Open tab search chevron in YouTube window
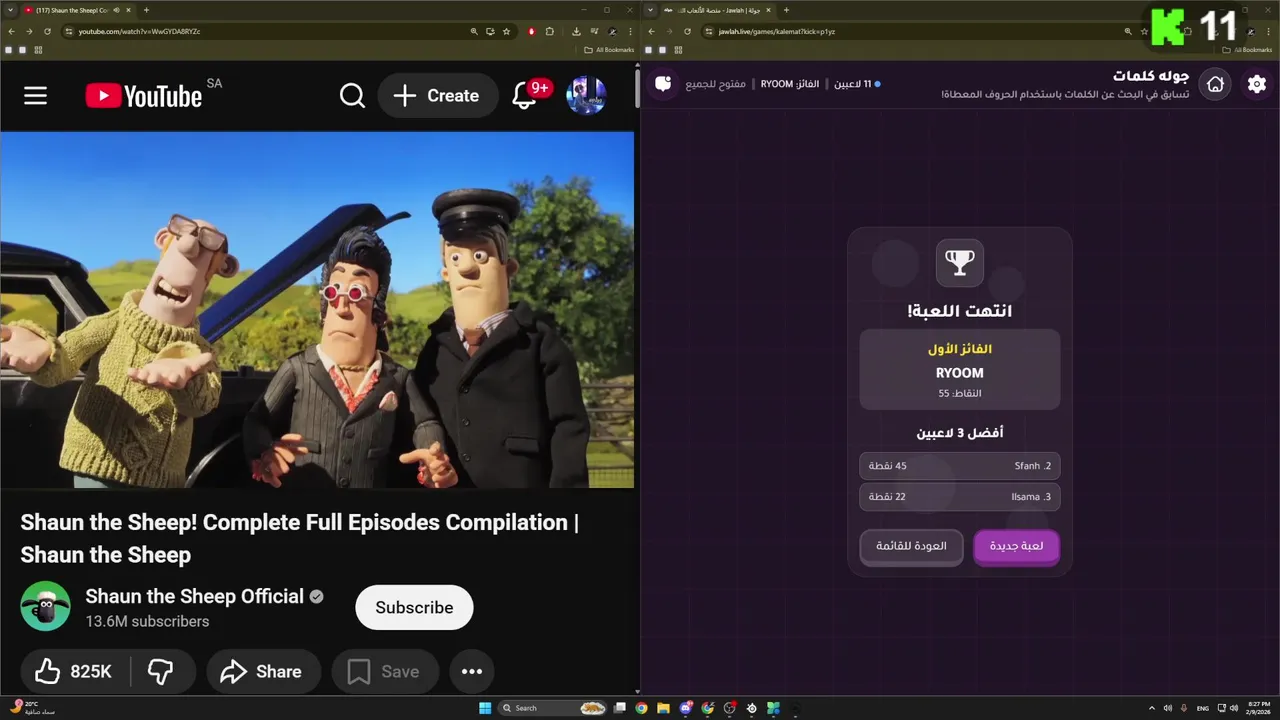 pyautogui.click(x=10, y=10)
